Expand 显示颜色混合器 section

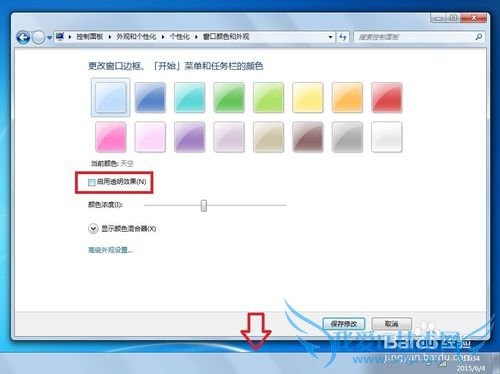point(93,229)
